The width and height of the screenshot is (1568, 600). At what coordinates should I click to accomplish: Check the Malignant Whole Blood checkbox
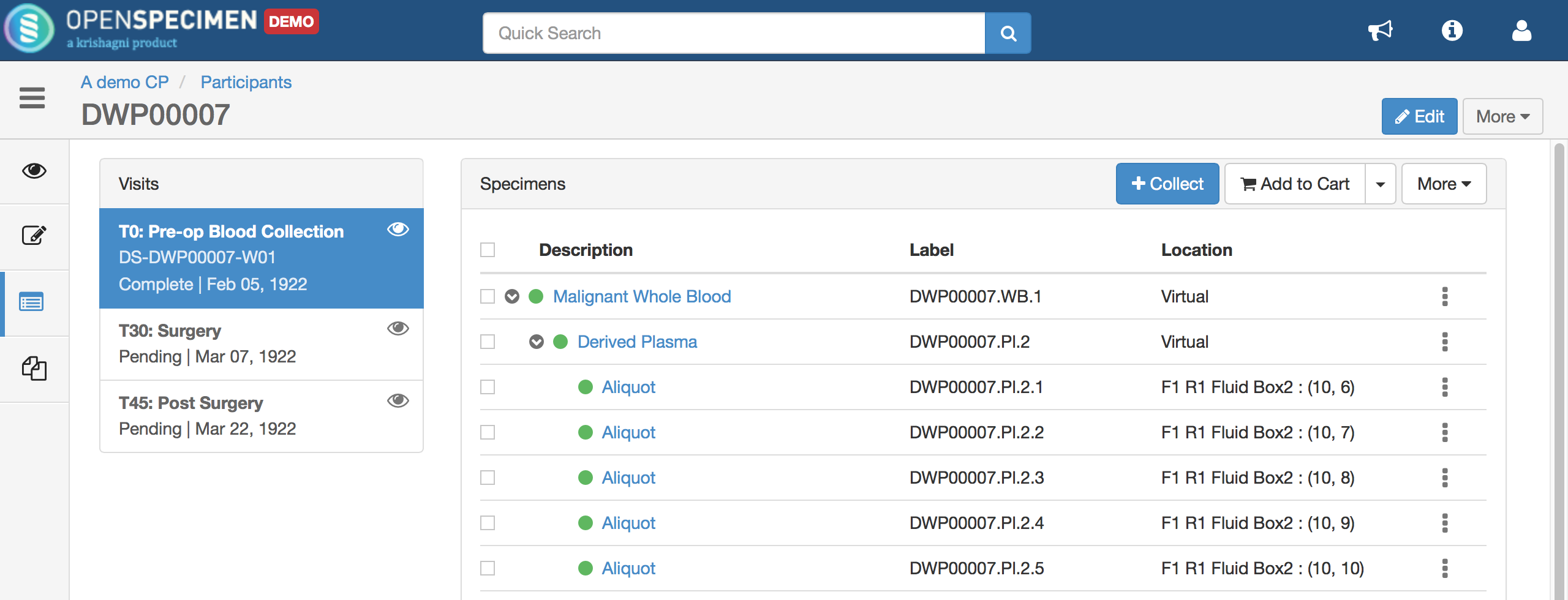pos(487,296)
